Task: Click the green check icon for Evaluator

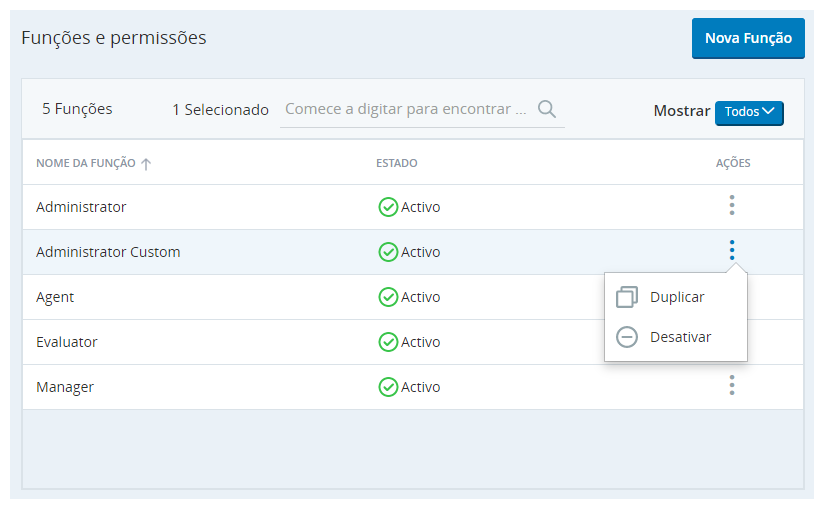Action: 388,342
